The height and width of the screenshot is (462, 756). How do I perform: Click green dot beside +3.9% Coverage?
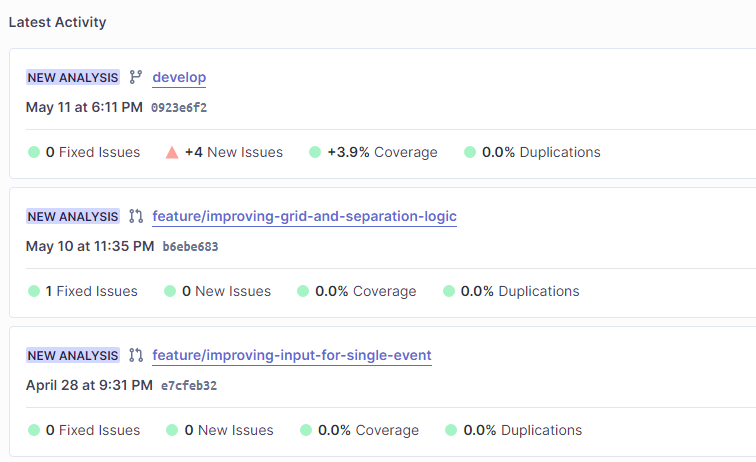click(315, 152)
